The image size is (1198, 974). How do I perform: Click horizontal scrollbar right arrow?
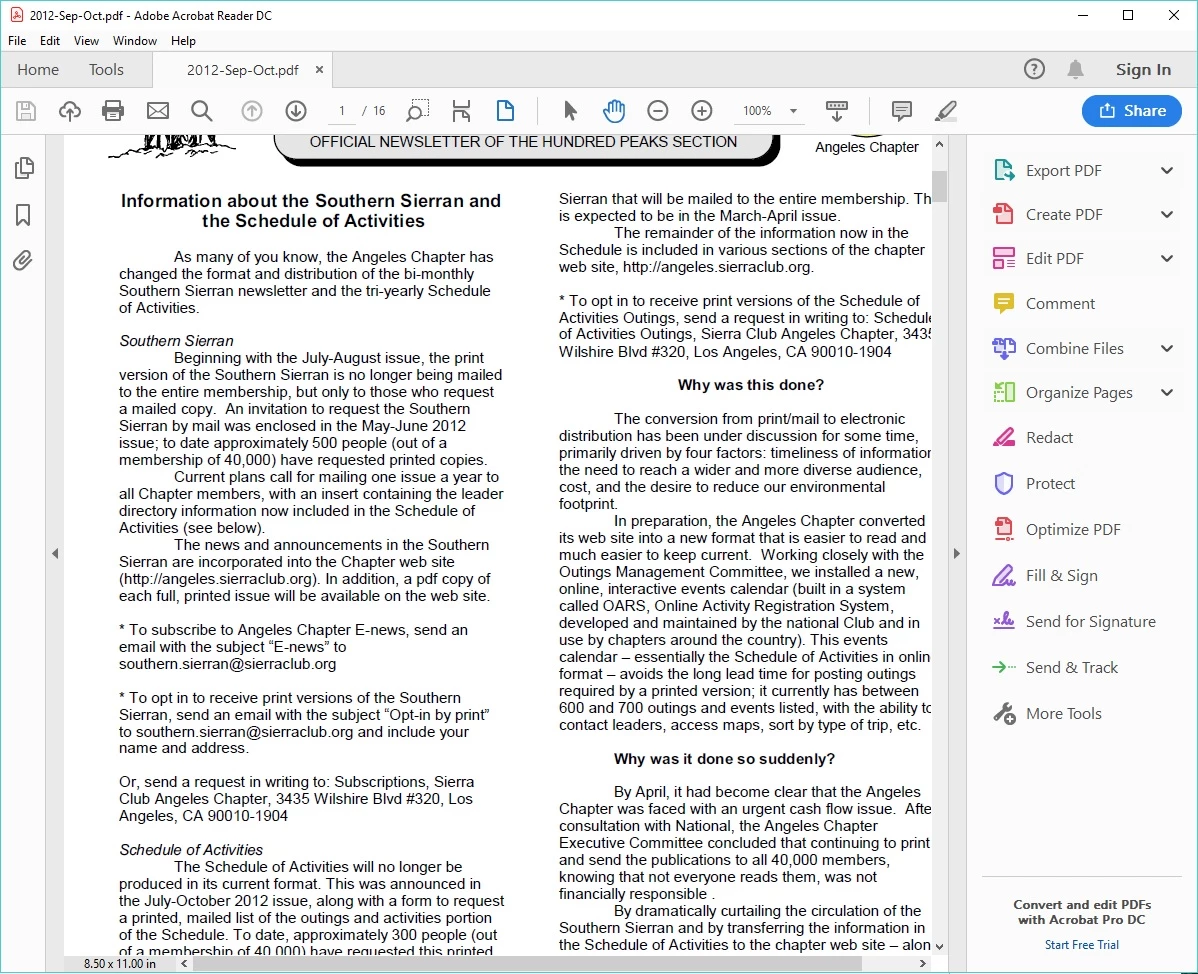(x=923, y=964)
